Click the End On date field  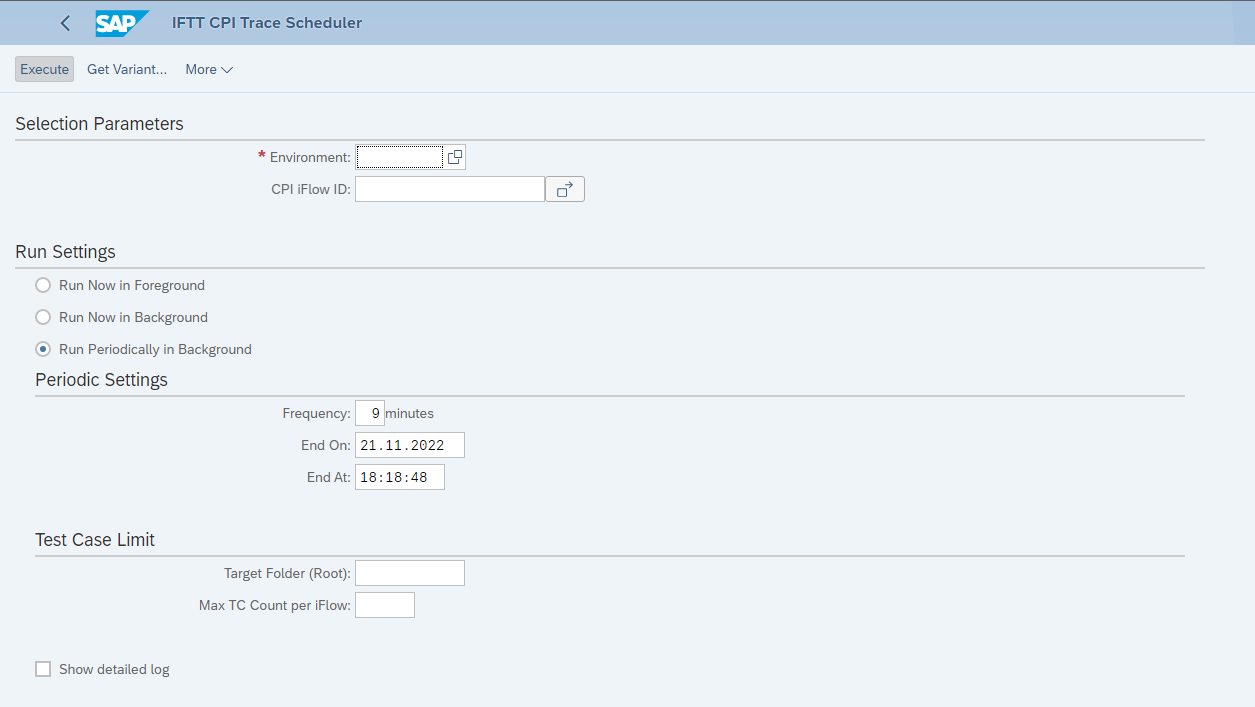pyautogui.click(x=409, y=444)
